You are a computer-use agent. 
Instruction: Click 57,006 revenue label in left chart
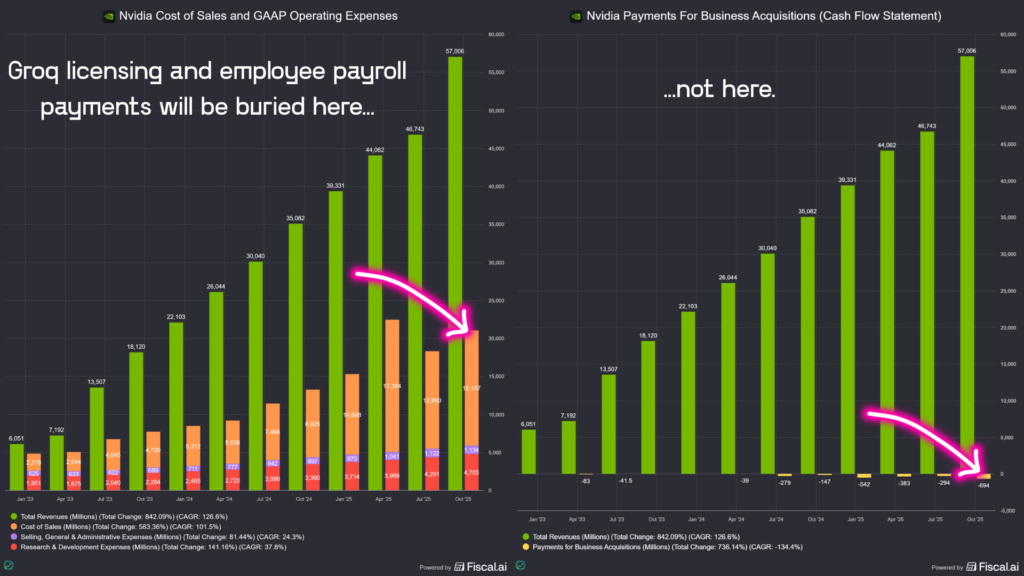[455, 51]
